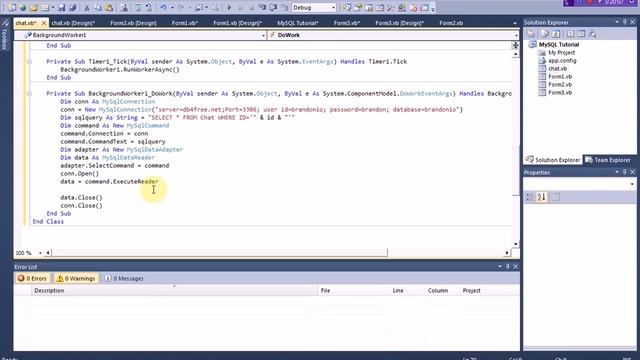640x360 pixels.
Task: Select Form2.vb in Solution Explorer
Action: click(x=560, y=84)
